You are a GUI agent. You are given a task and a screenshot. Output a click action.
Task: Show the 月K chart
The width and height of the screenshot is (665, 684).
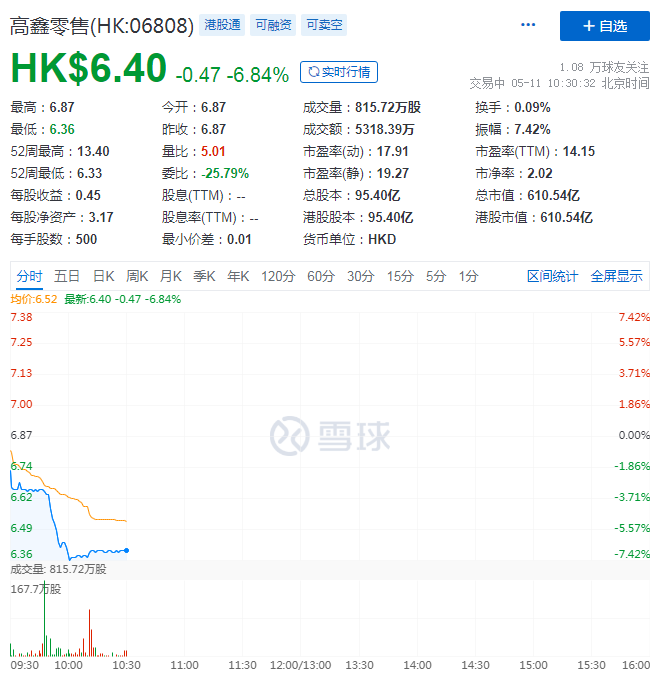(x=171, y=276)
